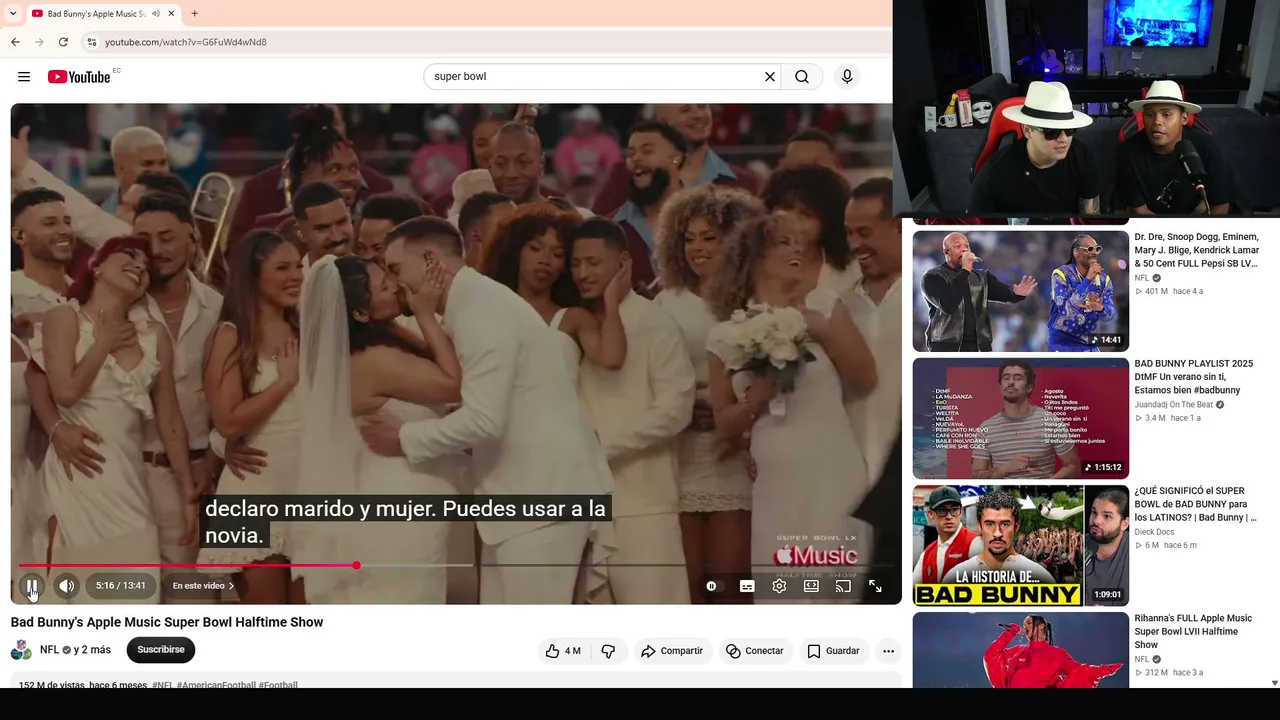Open the NFL channel avatar

[21, 650]
